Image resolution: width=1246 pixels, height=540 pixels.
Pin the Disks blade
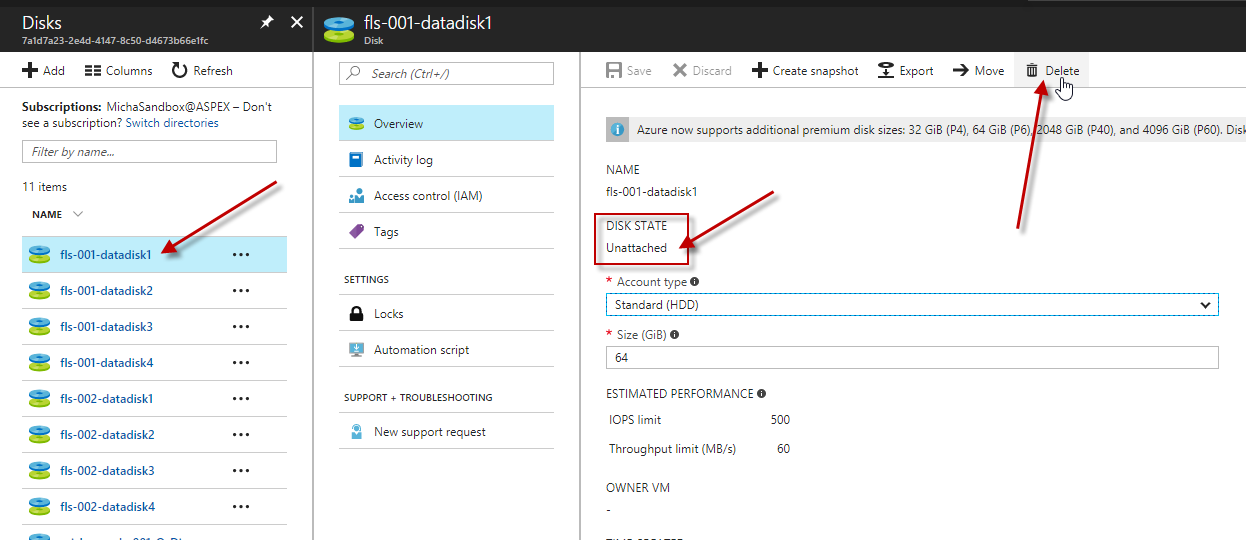[x=266, y=22]
